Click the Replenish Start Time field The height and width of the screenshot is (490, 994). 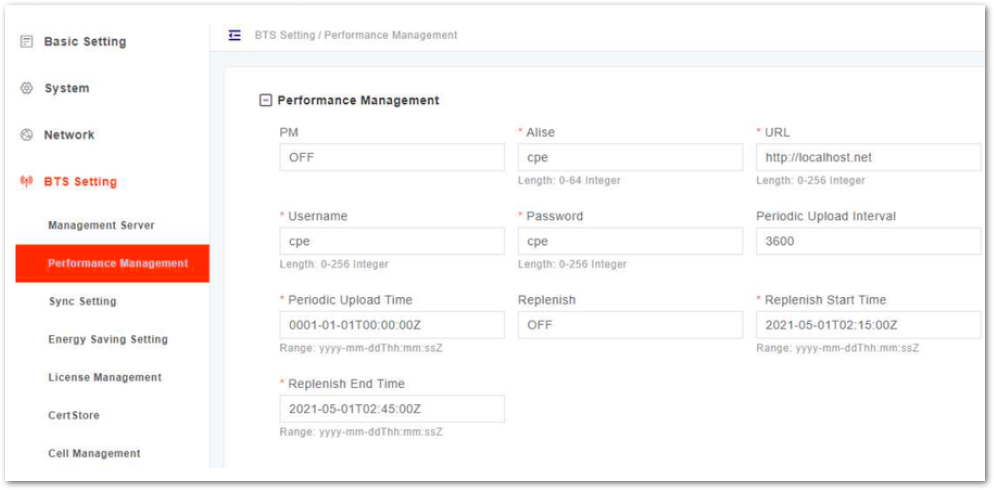tap(868, 325)
